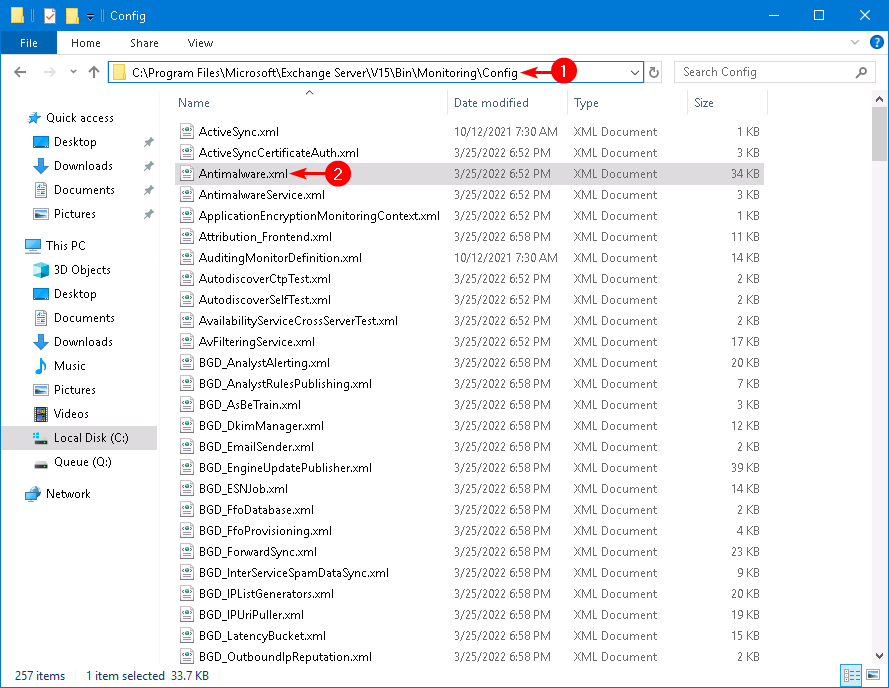Sort by Type column header
This screenshot has width=889, height=688.
click(x=586, y=103)
